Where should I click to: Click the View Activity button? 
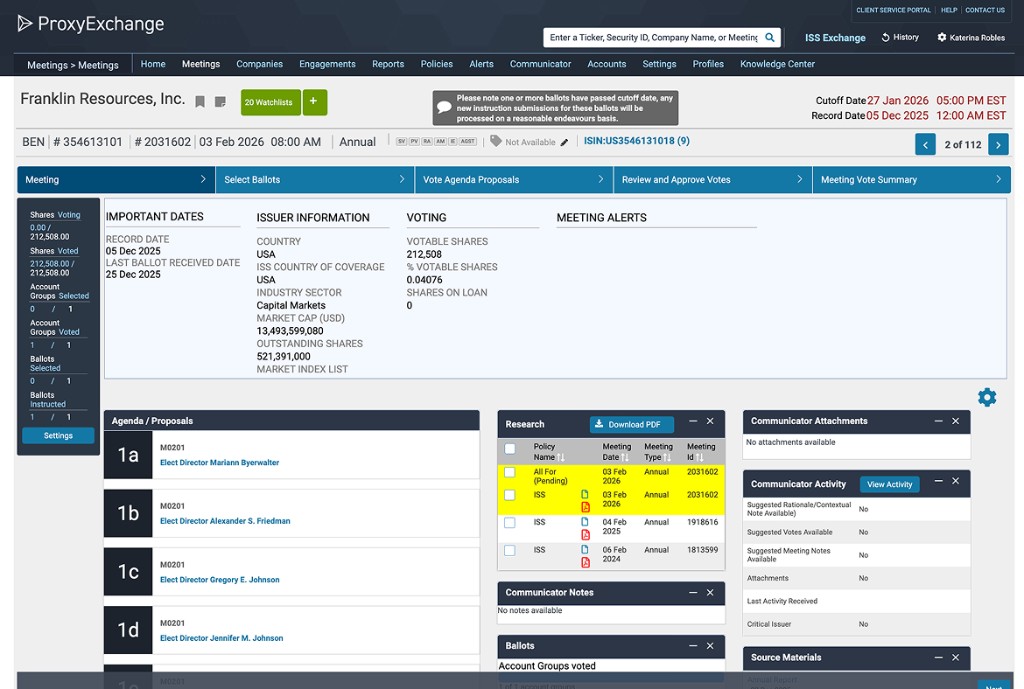889,485
